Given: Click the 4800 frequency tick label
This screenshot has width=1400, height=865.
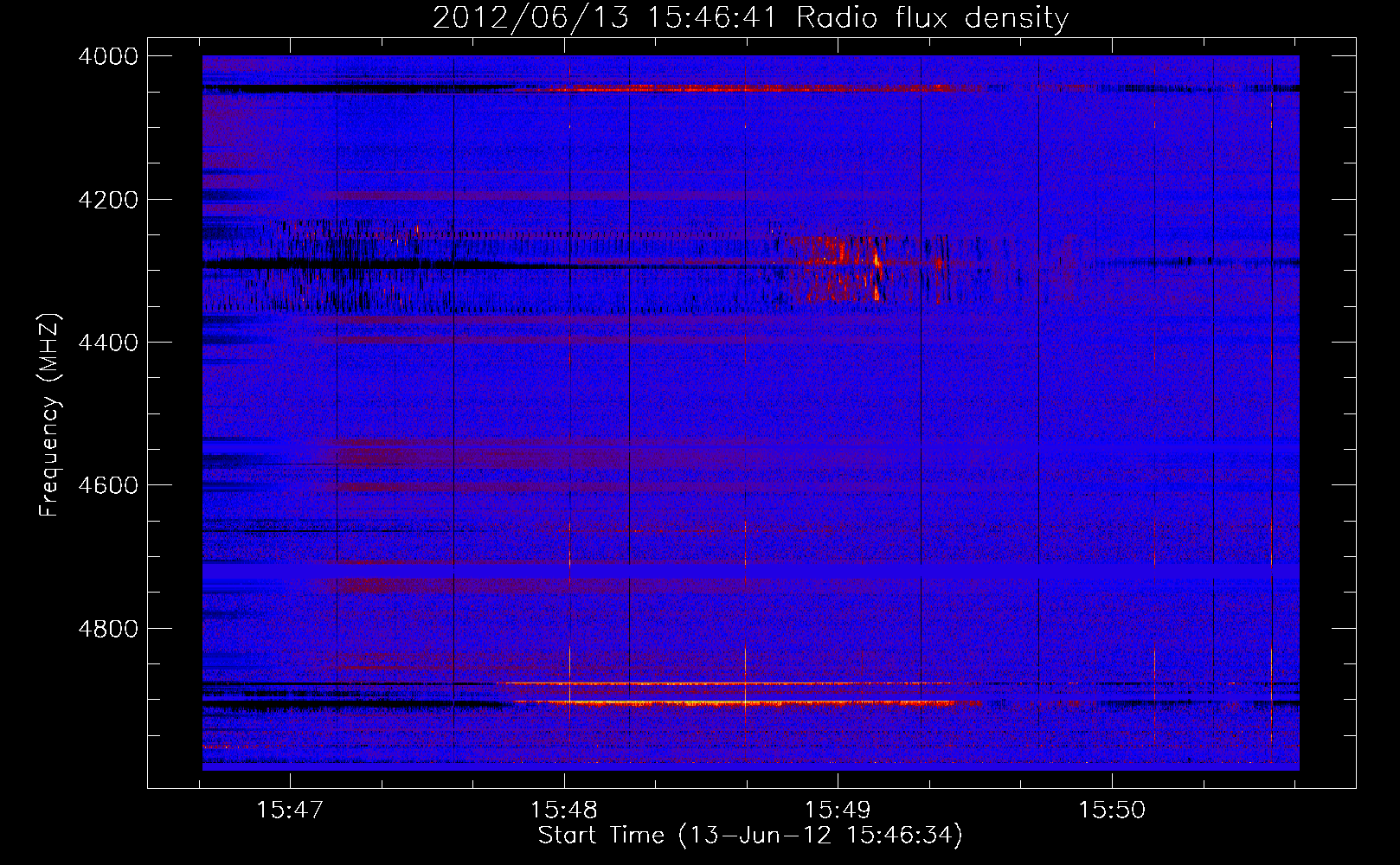Looking at the screenshot, I should tap(108, 628).
